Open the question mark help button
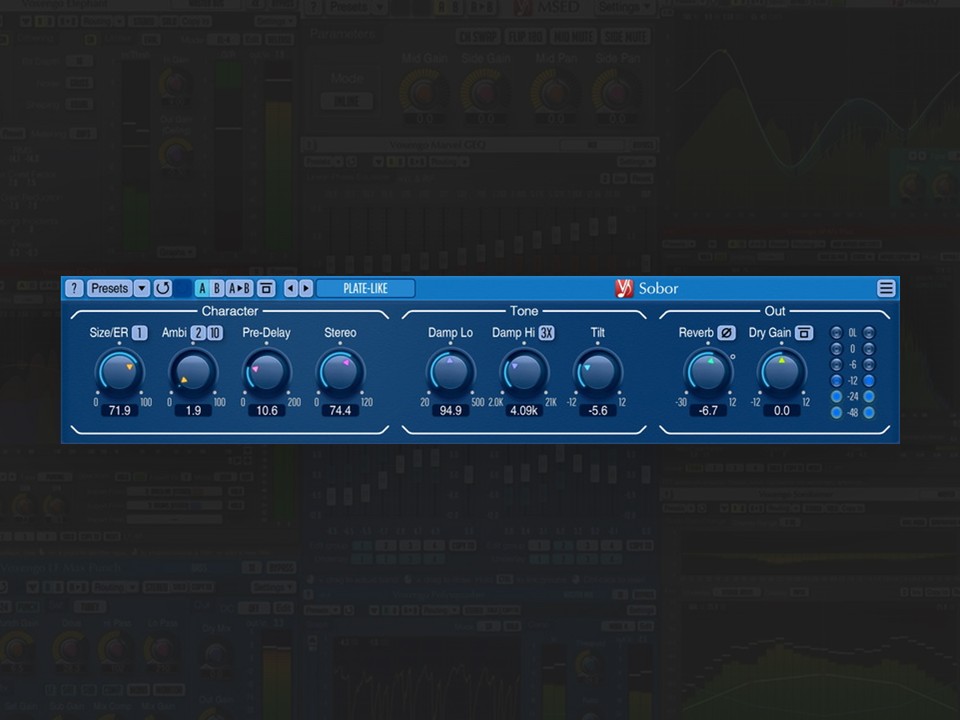 coord(74,288)
